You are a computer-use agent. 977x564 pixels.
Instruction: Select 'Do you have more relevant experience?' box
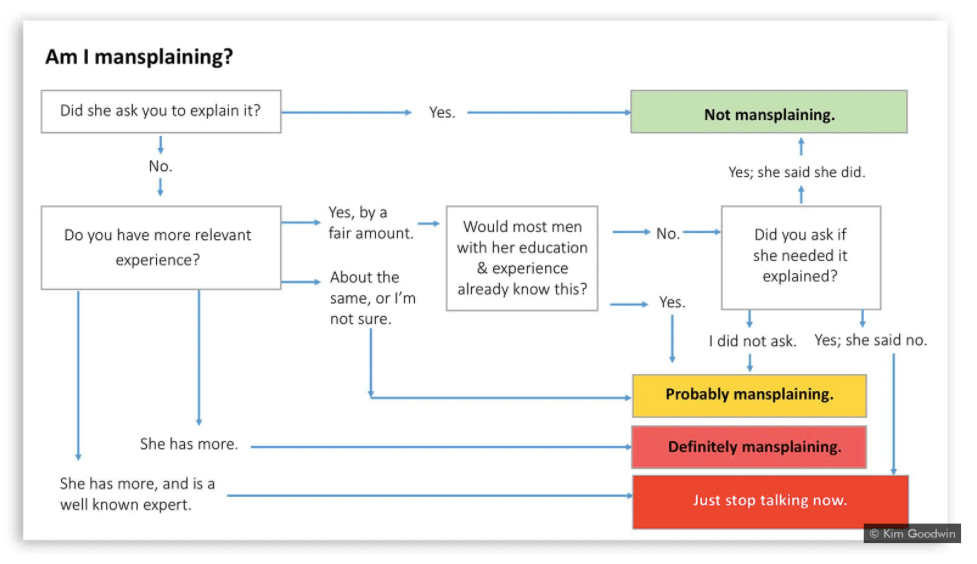160,247
